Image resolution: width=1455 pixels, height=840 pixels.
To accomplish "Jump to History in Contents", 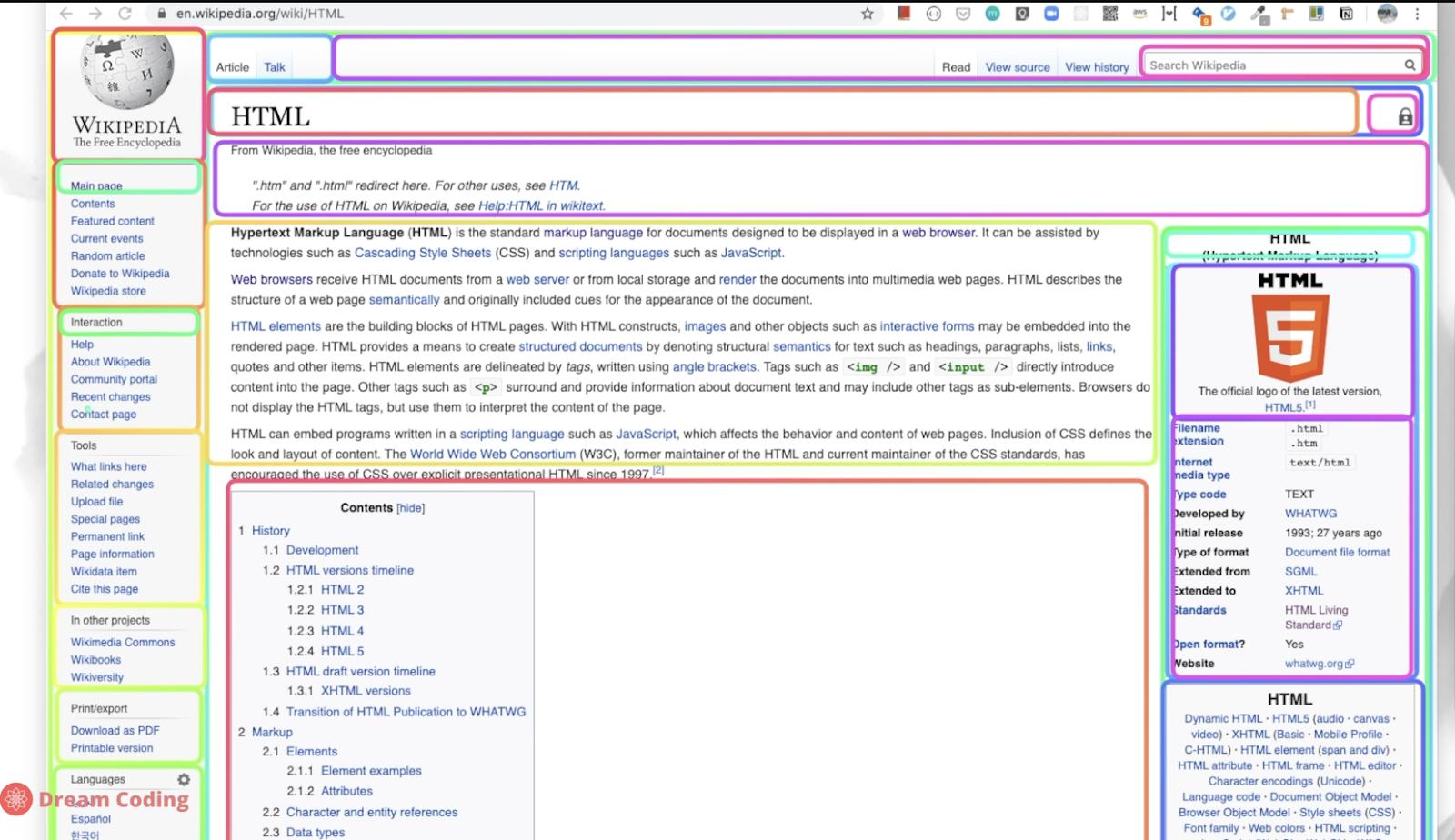I will (271, 530).
